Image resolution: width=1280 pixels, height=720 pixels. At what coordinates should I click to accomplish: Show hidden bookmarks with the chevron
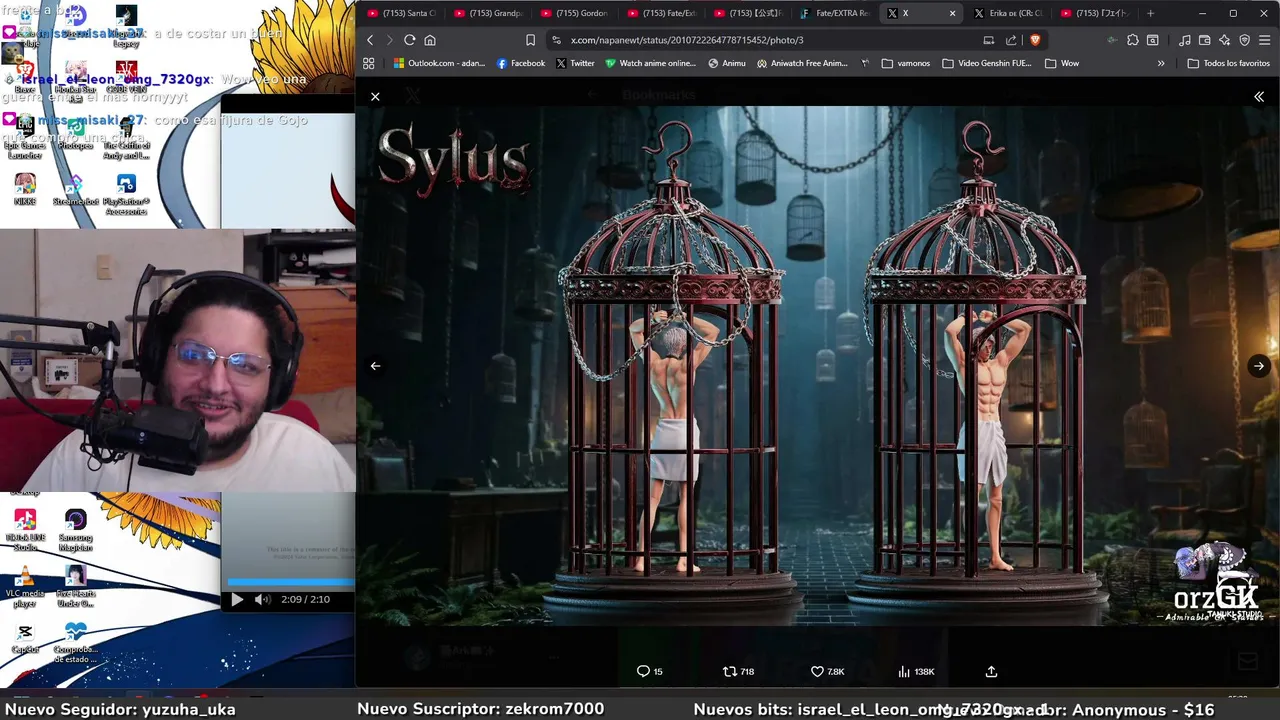coord(1161,63)
